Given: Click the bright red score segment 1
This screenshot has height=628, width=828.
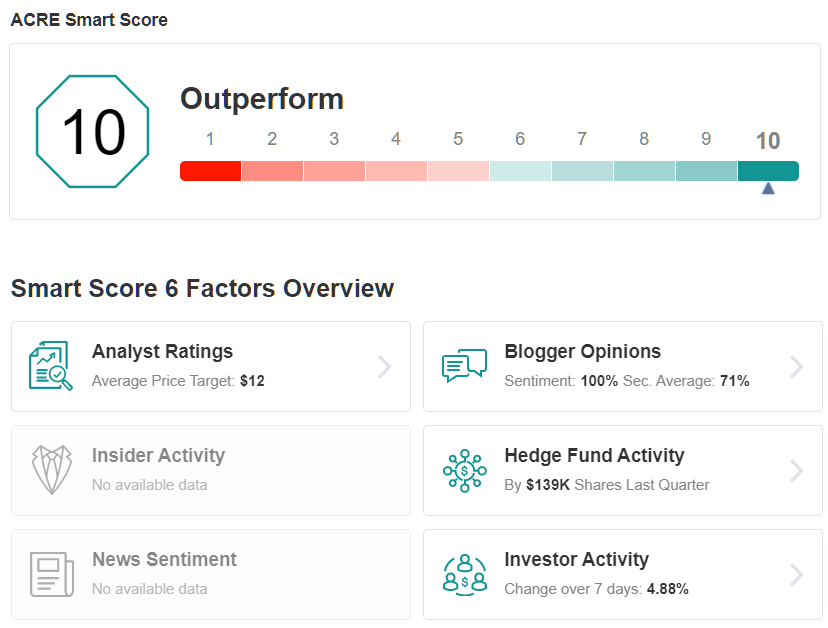Looking at the screenshot, I should tap(210, 171).
